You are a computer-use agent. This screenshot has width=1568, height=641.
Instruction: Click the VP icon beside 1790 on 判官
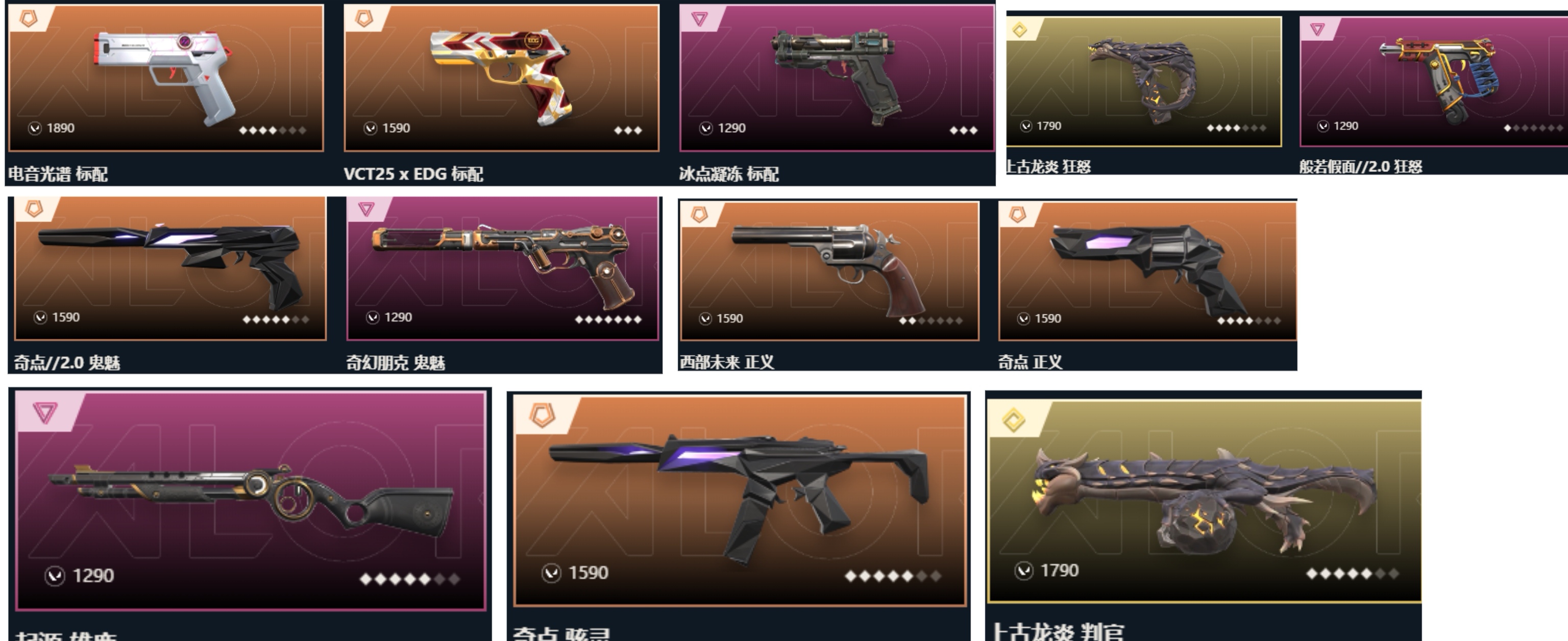coord(1024,571)
